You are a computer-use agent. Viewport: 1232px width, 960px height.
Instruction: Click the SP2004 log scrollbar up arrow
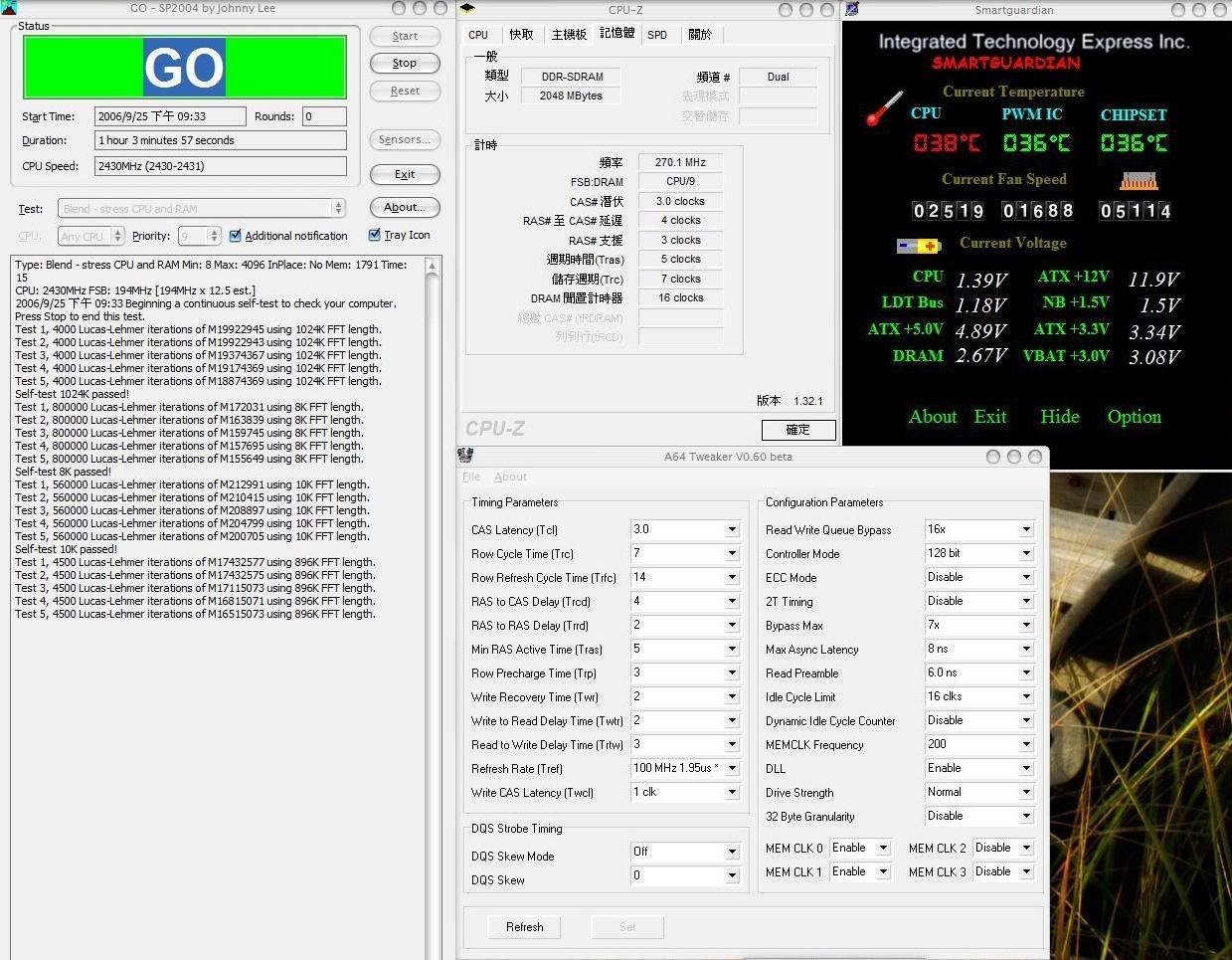click(432, 266)
